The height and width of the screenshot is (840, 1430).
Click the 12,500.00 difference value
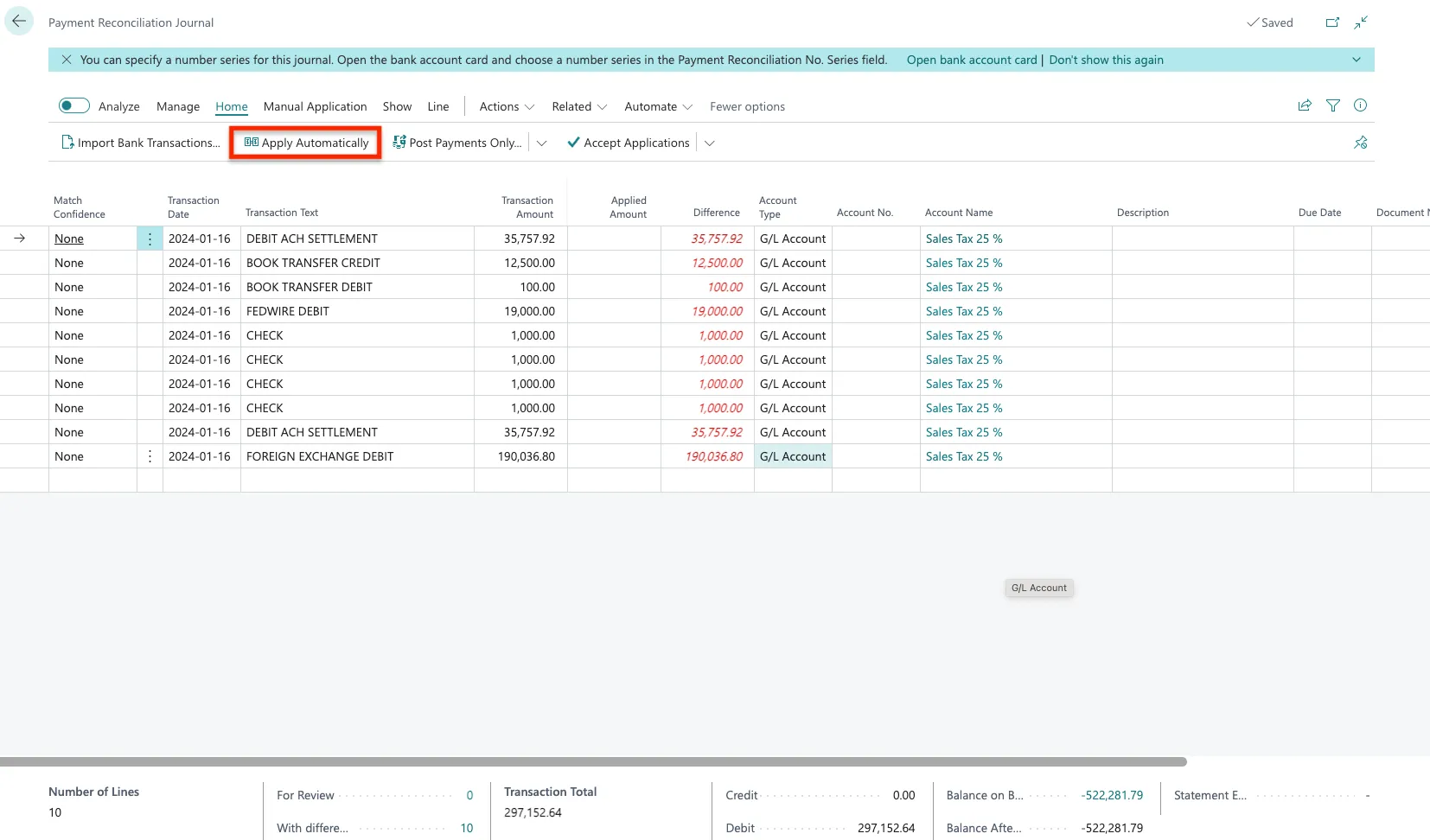(x=717, y=263)
